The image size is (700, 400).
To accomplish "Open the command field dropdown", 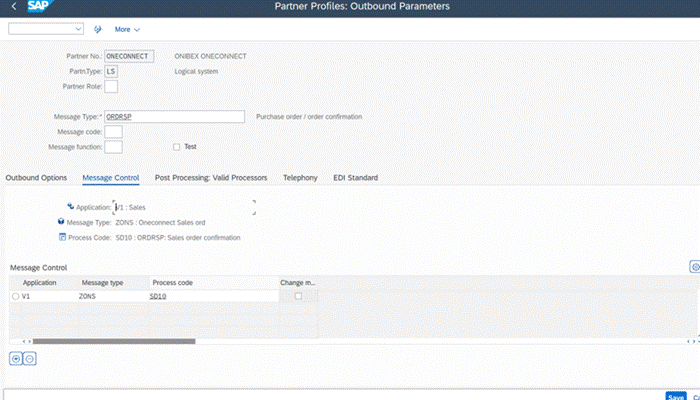I will click(x=81, y=29).
